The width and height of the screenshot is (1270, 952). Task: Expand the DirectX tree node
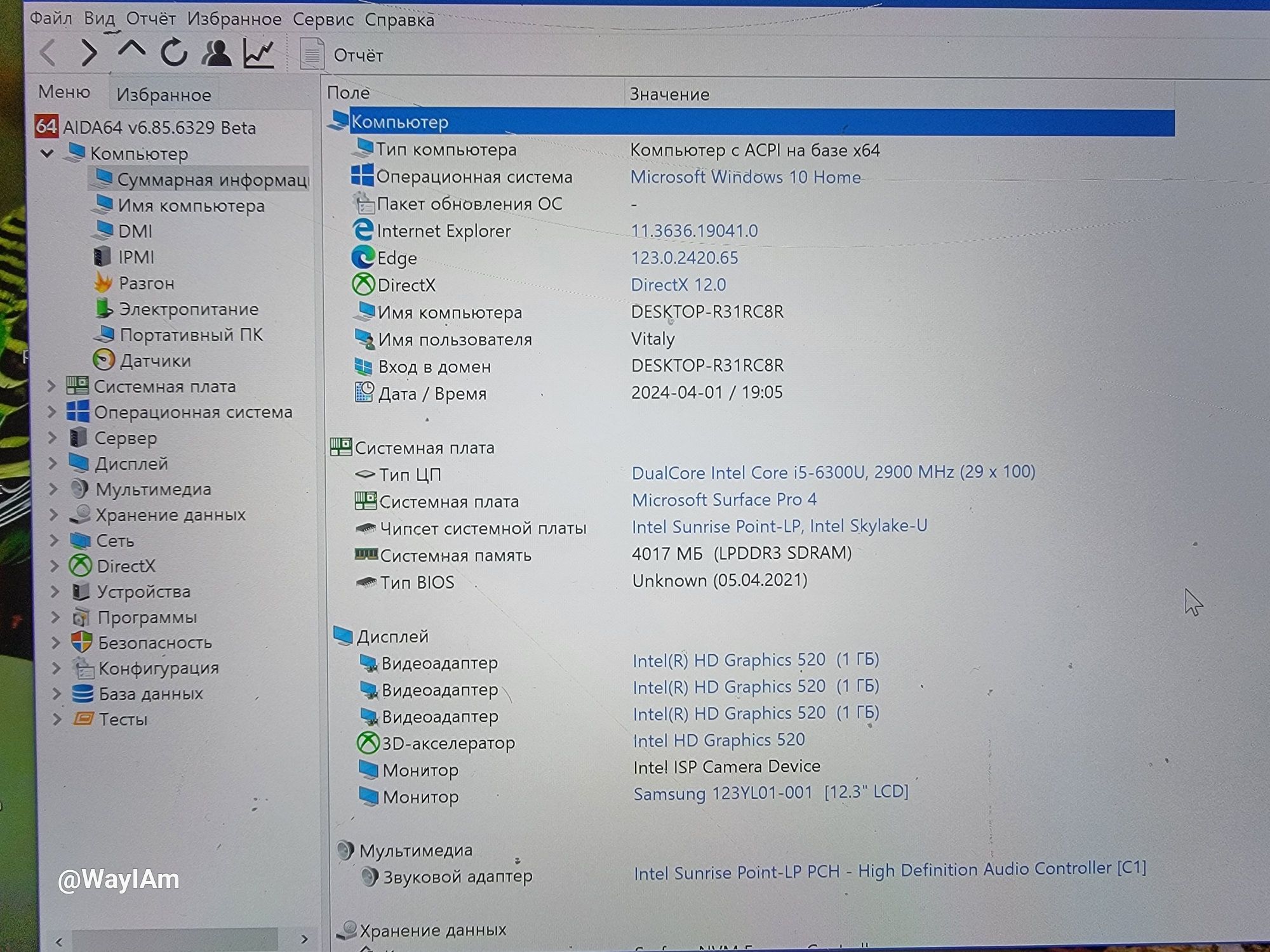click(x=55, y=565)
